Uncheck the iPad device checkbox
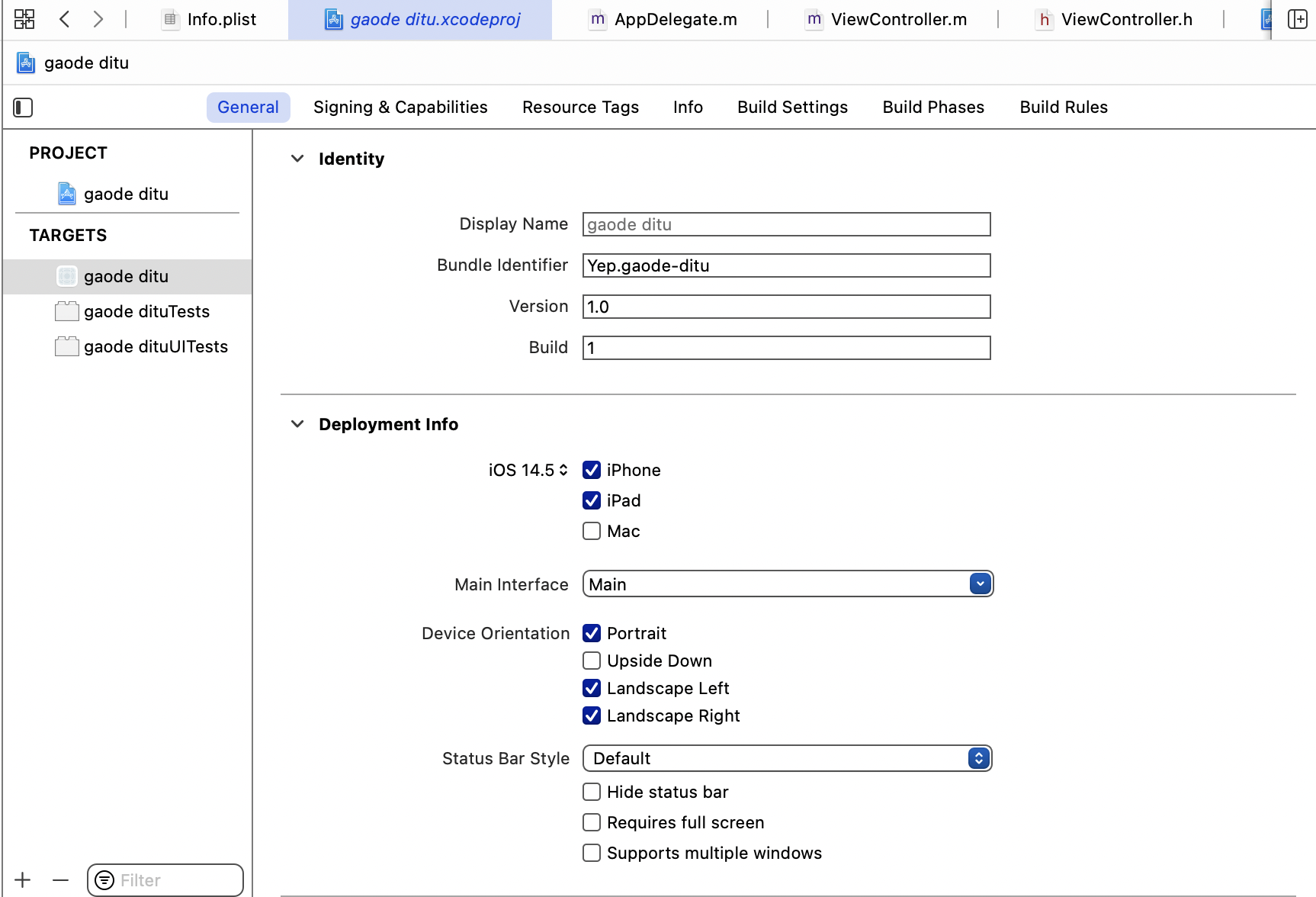The height and width of the screenshot is (897, 1316). [x=592, y=500]
